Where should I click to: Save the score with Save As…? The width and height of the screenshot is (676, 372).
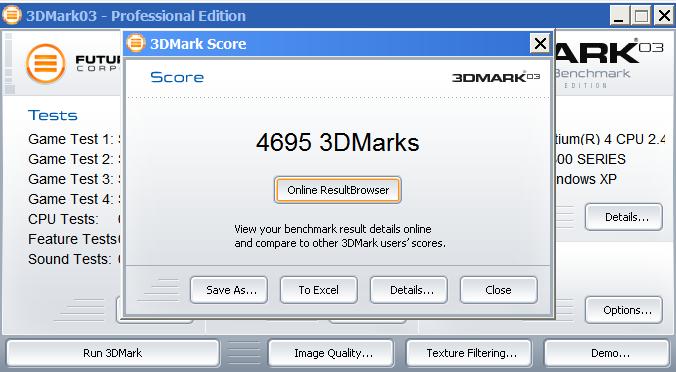pos(229,290)
